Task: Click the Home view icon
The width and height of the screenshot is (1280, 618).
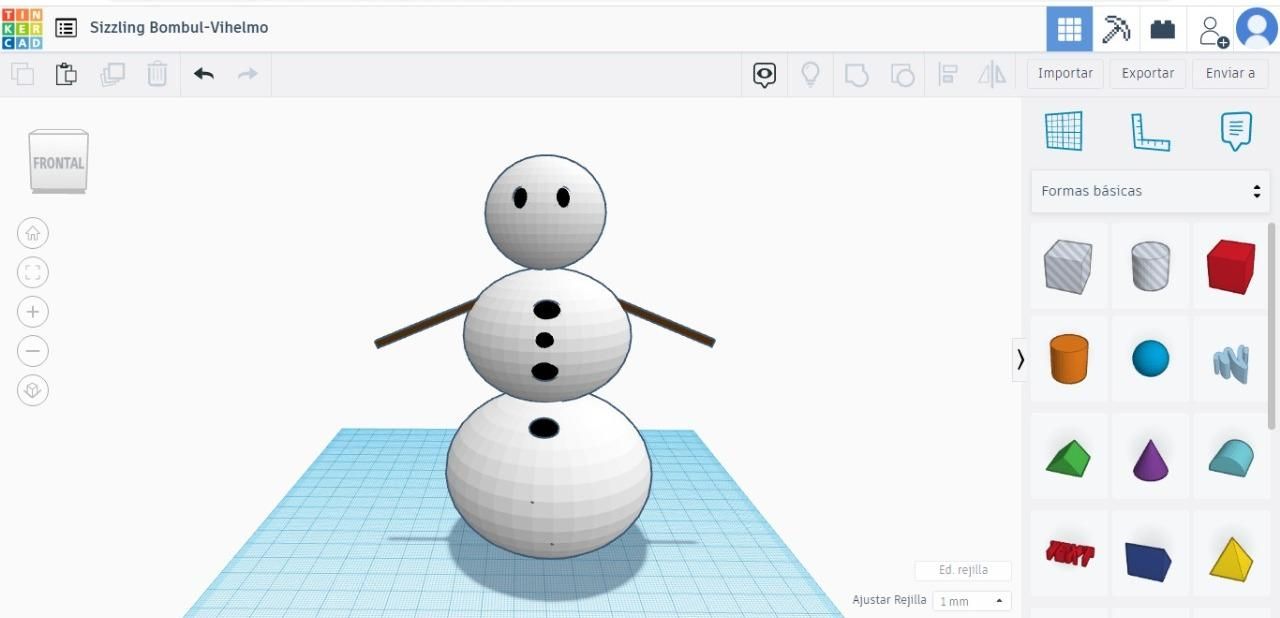Action: [x=33, y=234]
